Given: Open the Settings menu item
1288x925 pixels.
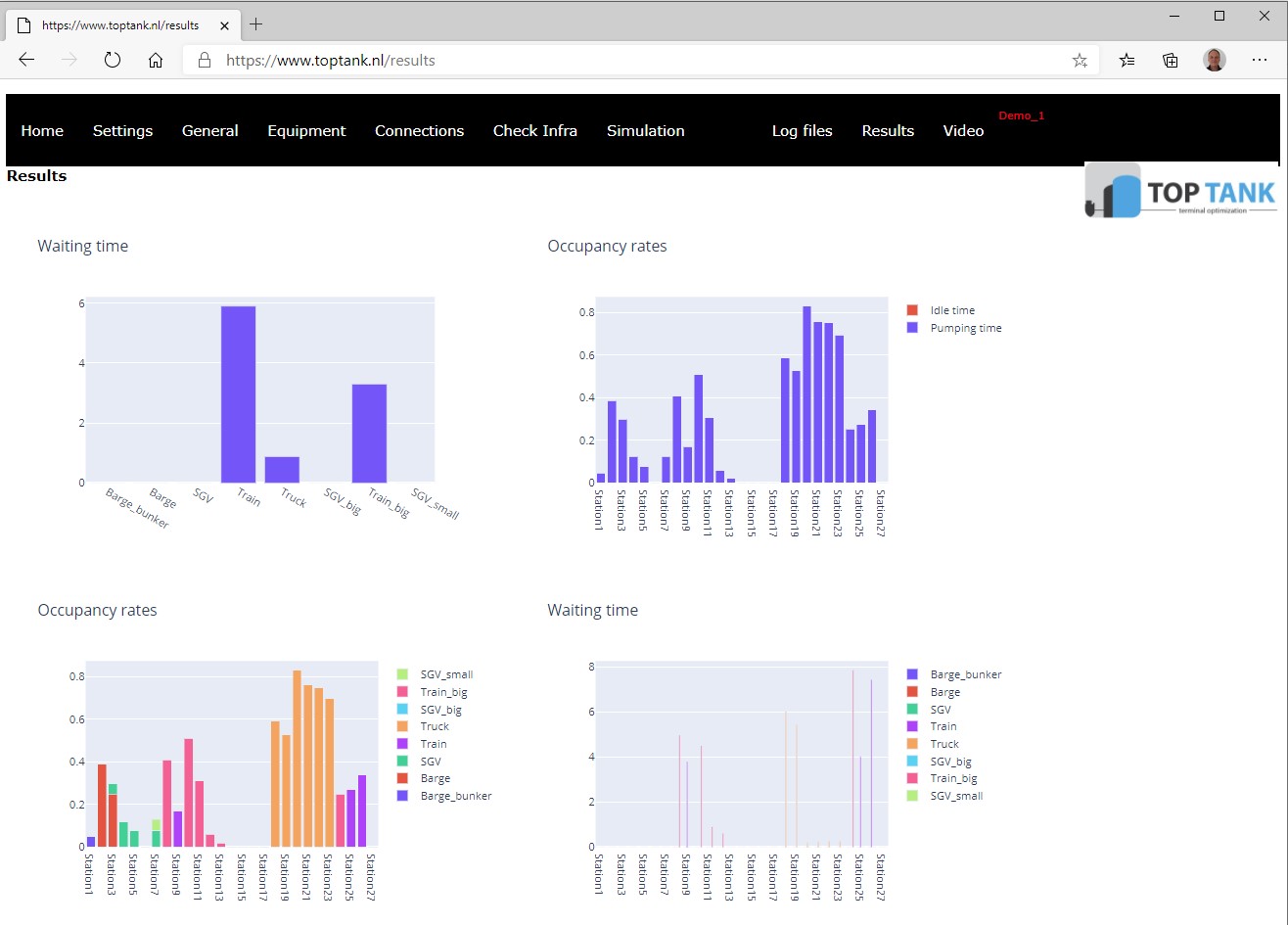Looking at the screenshot, I should (x=122, y=131).
